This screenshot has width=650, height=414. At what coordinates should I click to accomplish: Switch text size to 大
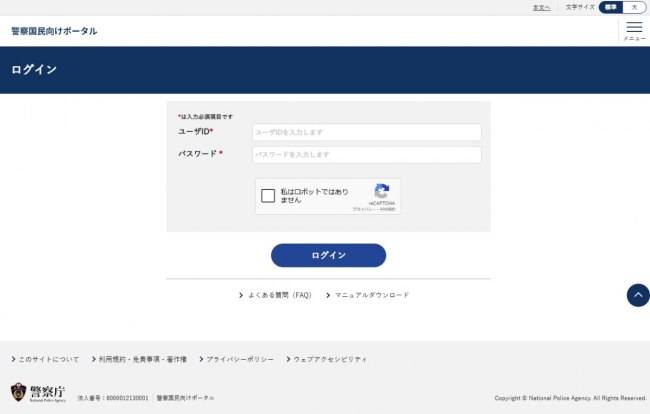pos(633,7)
